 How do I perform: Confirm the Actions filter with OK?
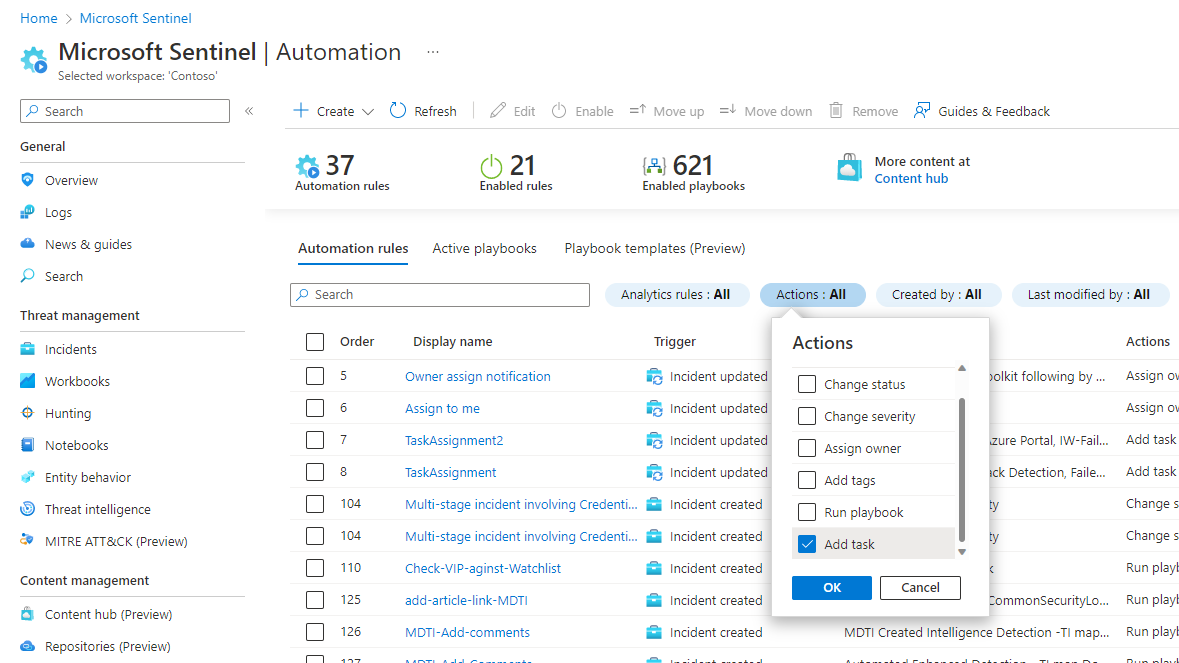831,587
